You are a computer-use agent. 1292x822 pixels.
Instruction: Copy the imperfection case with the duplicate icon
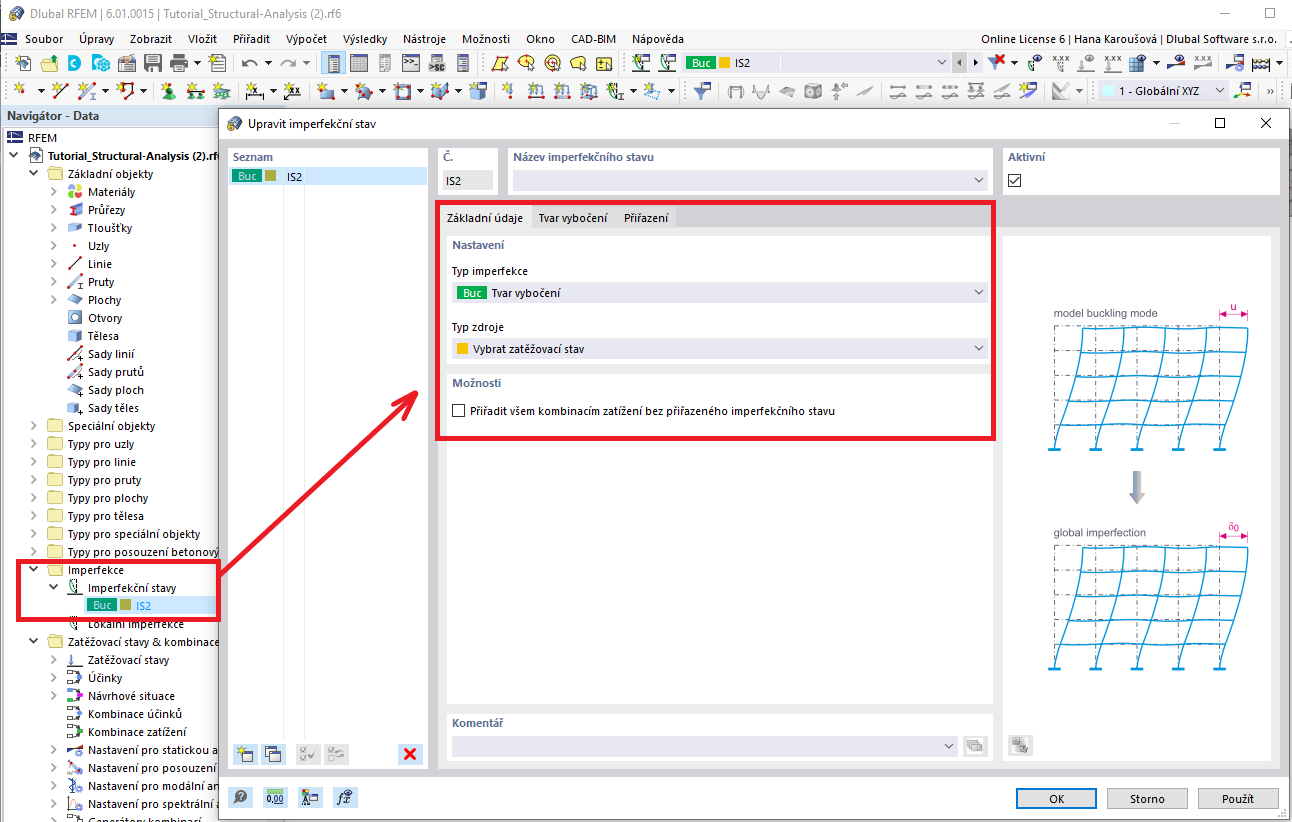[x=272, y=754]
